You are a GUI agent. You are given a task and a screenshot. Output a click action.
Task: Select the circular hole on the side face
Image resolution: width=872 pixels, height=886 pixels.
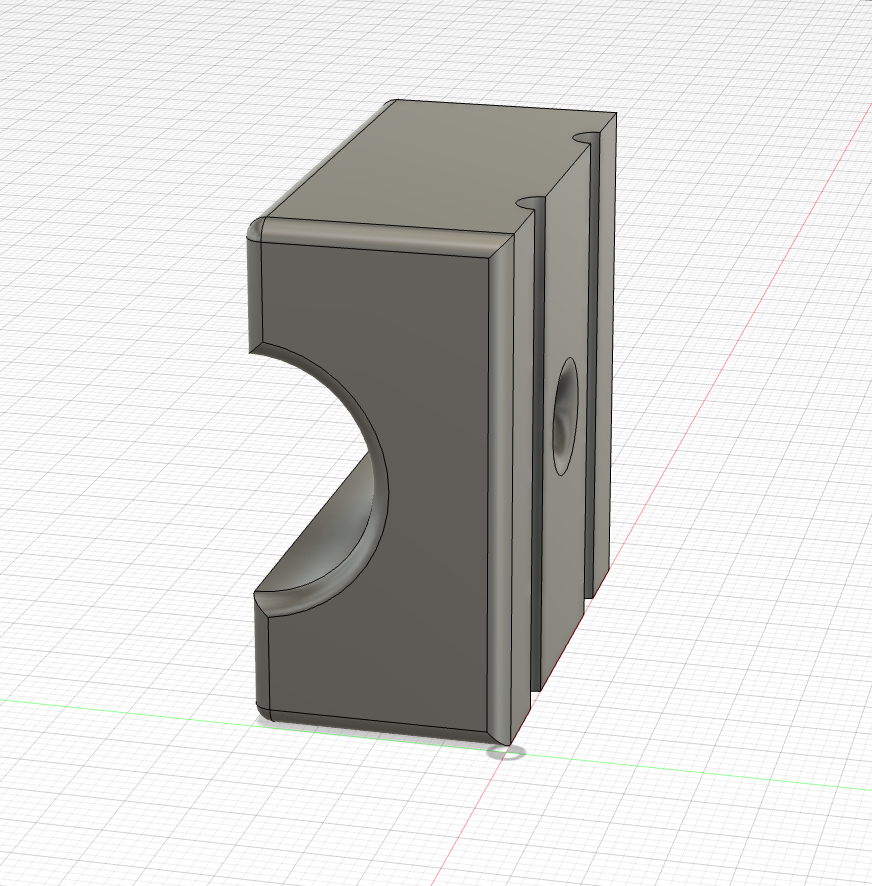566,416
